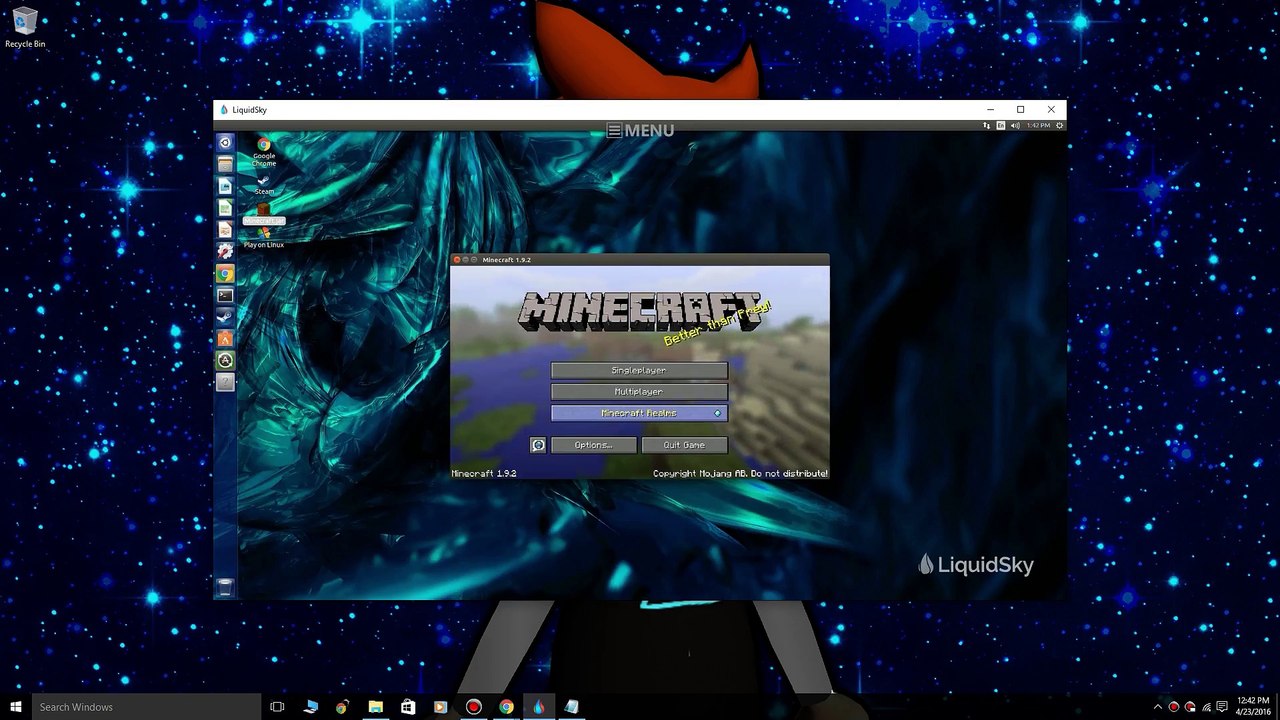Click the Singleplayer button
The image size is (1280, 720).
point(639,370)
